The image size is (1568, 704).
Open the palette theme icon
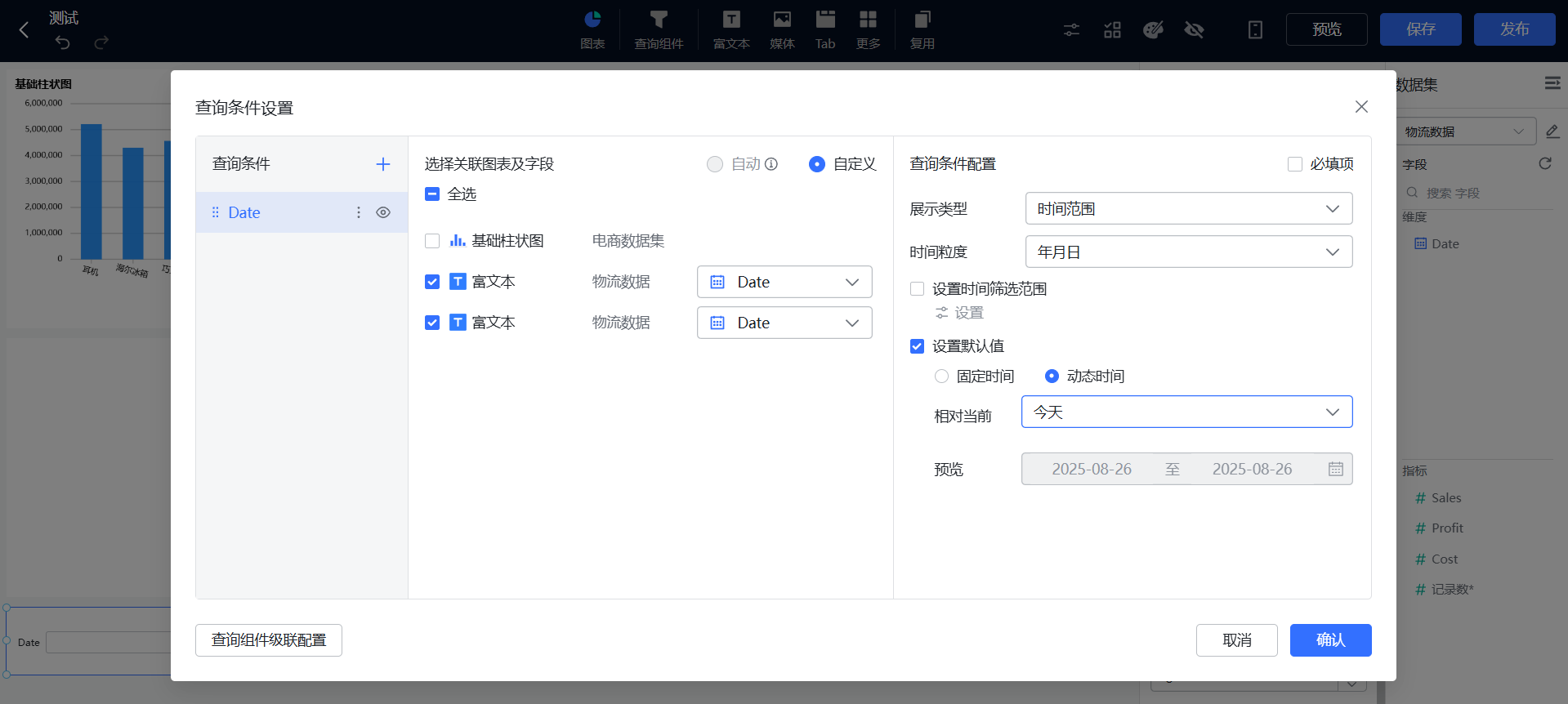(x=1153, y=30)
